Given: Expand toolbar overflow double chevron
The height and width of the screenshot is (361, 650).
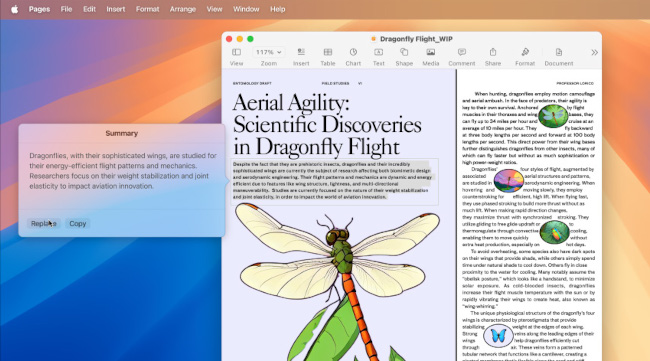Looking at the screenshot, I should [594, 53].
